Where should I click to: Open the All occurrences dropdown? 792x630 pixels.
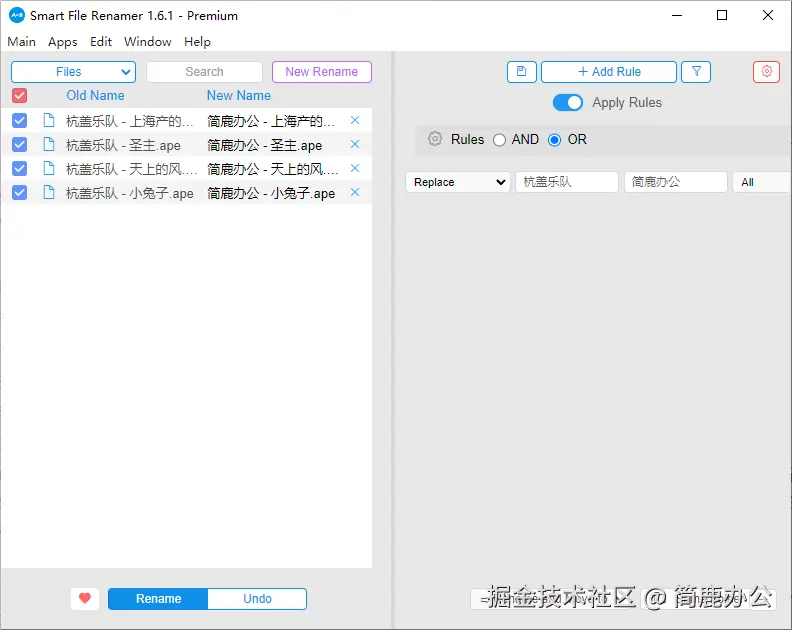coord(762,182)
